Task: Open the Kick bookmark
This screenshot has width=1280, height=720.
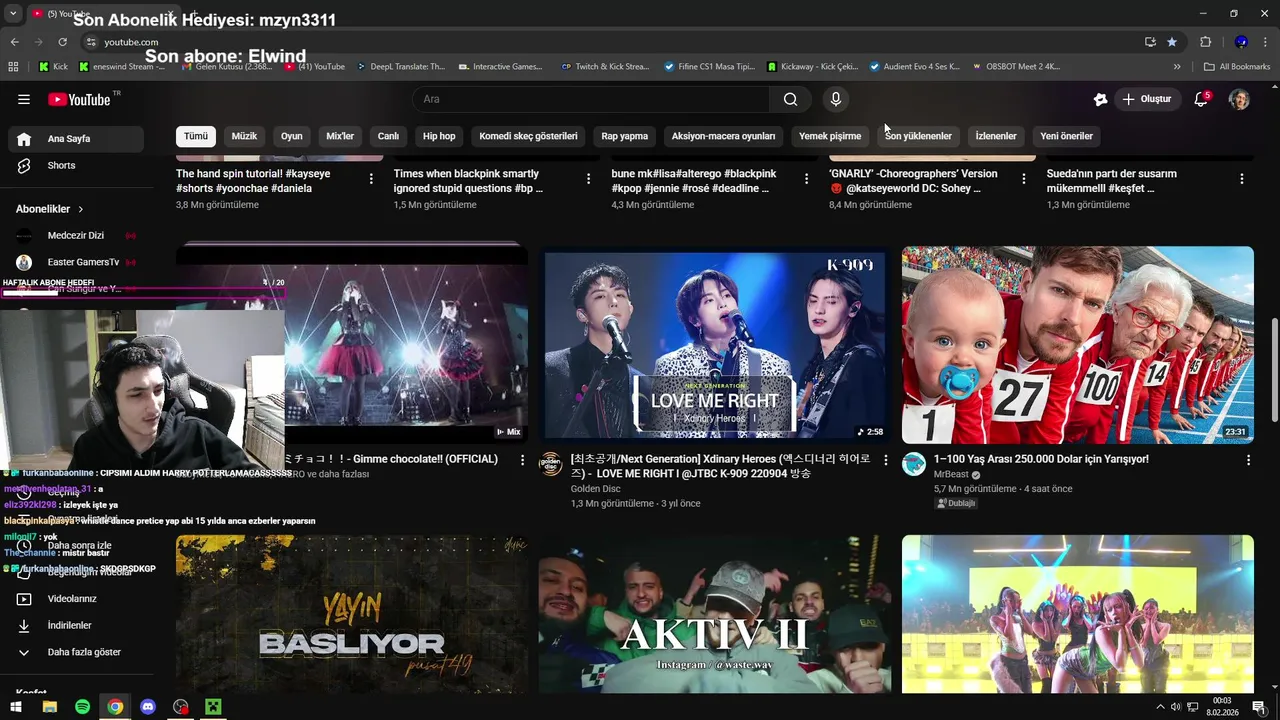Action: coord(53,67)
